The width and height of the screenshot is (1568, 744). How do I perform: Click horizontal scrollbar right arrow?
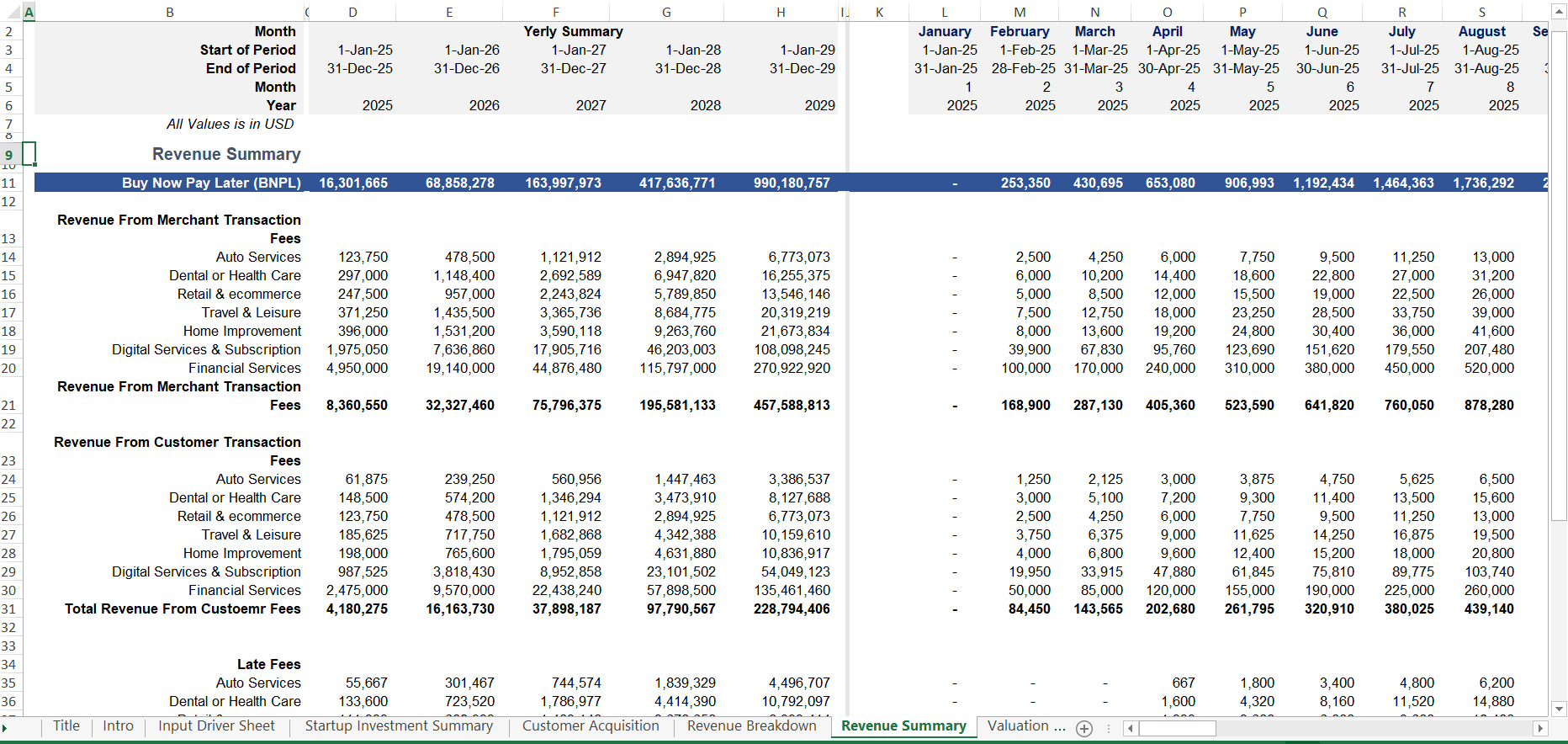(1540, 729)
